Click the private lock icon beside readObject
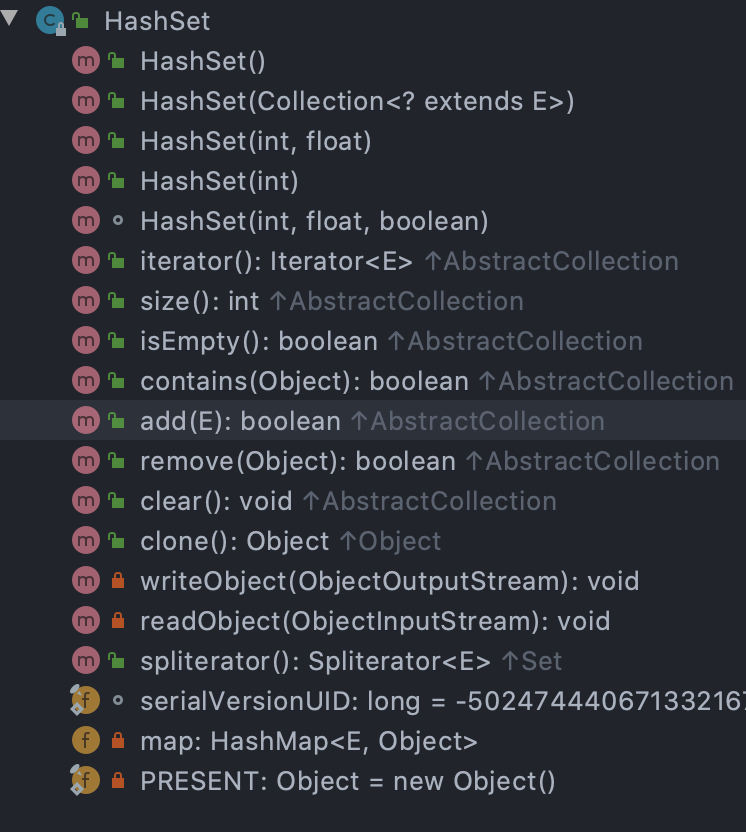Image resolution: width=746 pixels, height=832 pixels. coord(118,620)
